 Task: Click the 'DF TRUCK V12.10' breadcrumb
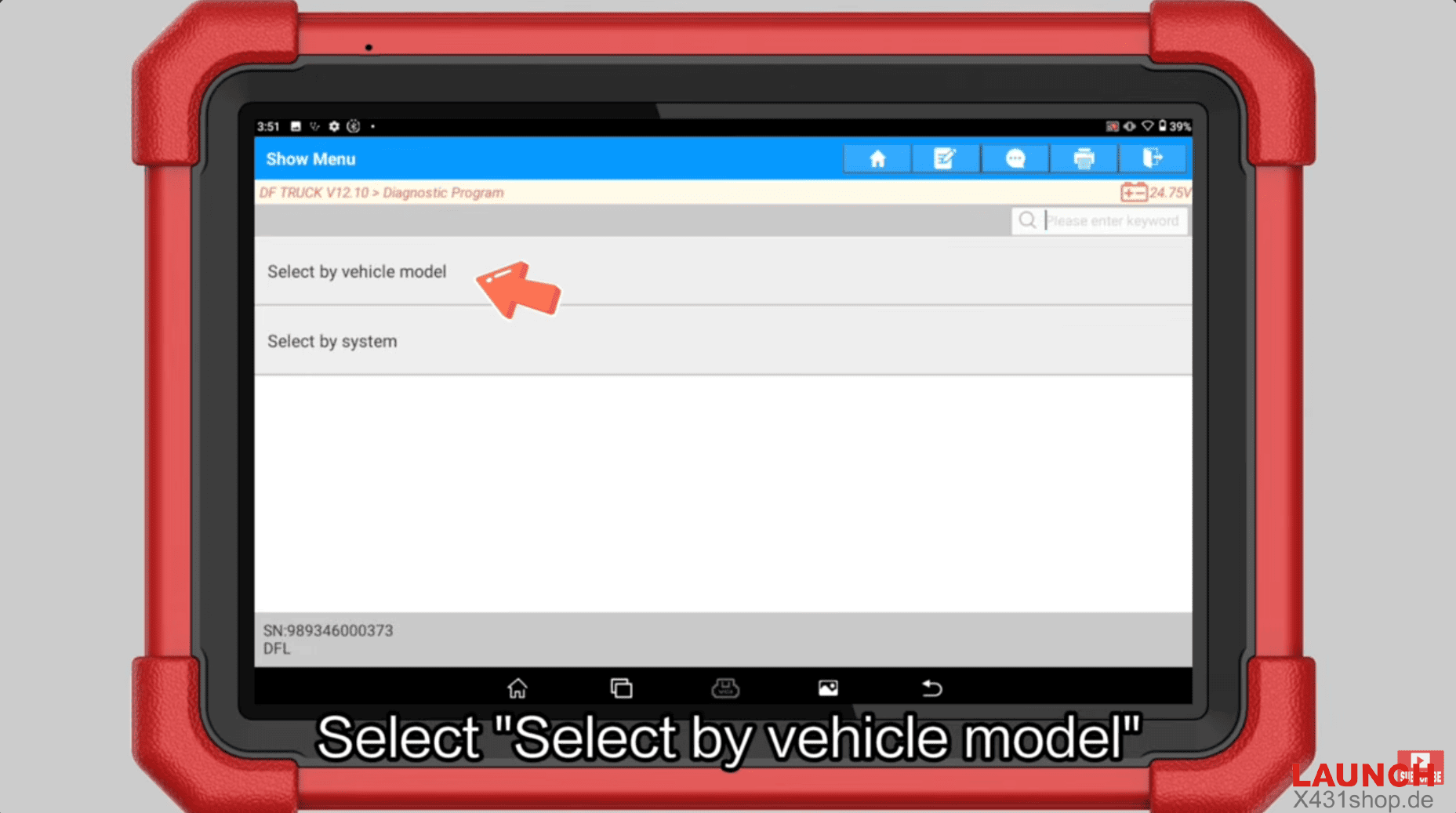point(314,193)
